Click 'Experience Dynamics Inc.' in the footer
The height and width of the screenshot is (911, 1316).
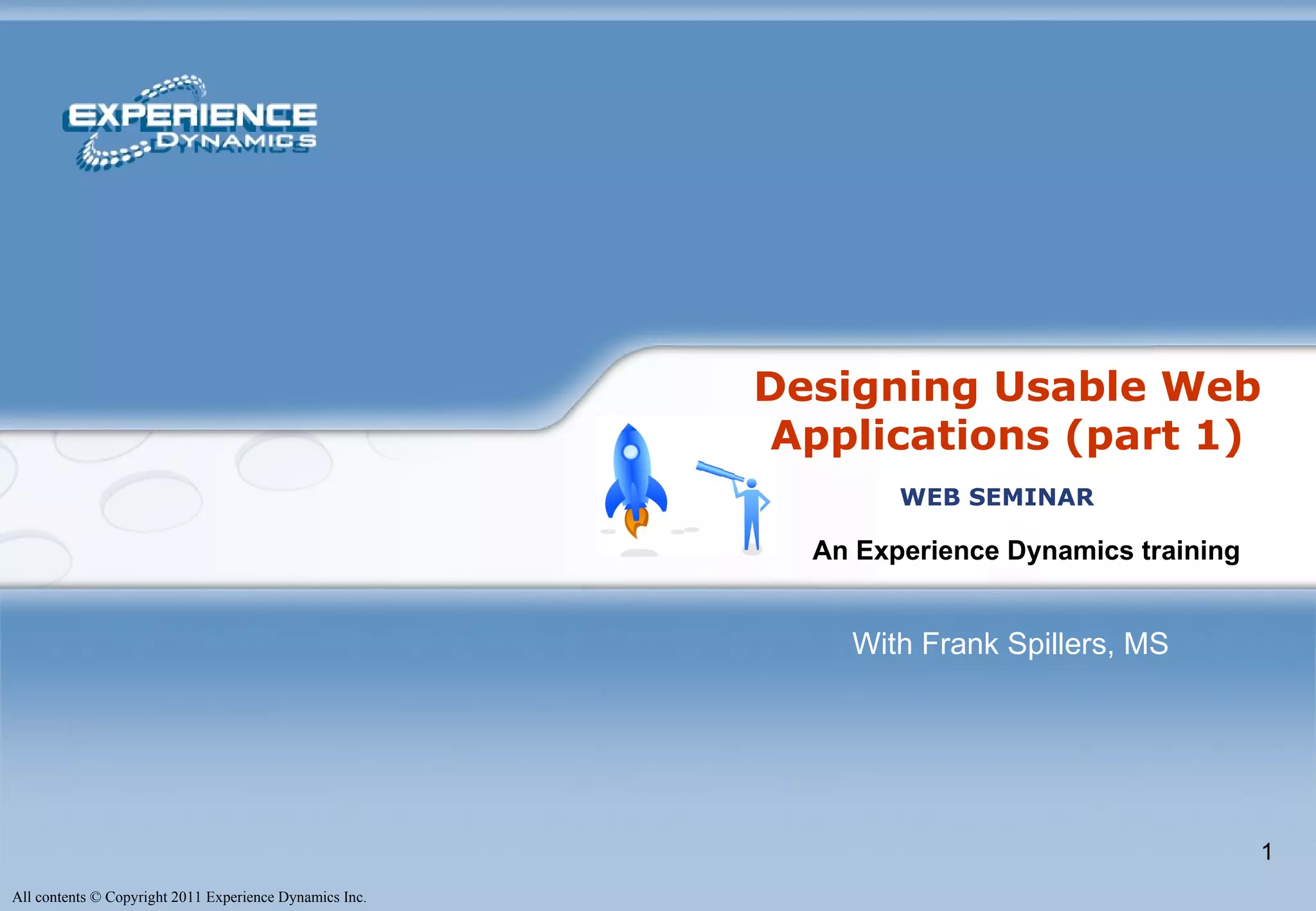[x=286, y=897]
